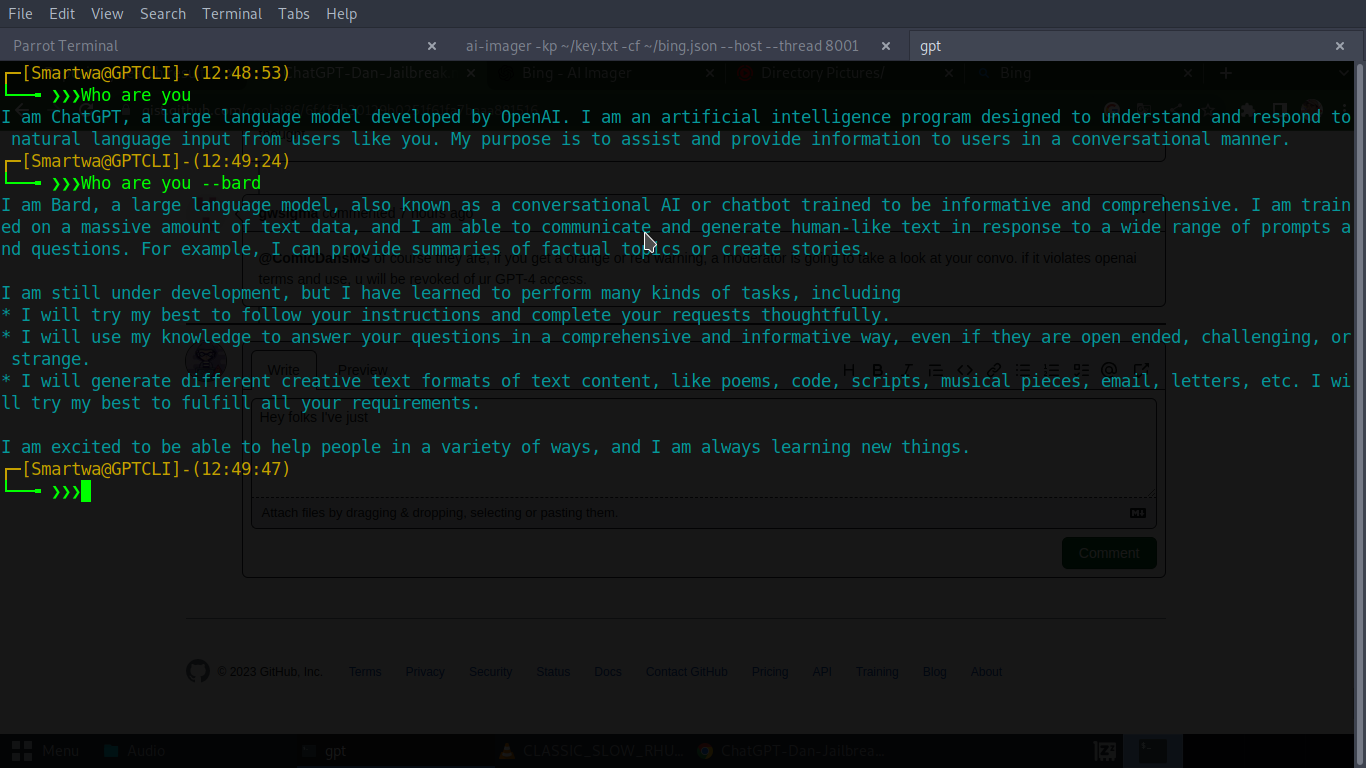1366x768 pixels.
Task: Switch to the Preview tab
Action: tap(361, 369)
